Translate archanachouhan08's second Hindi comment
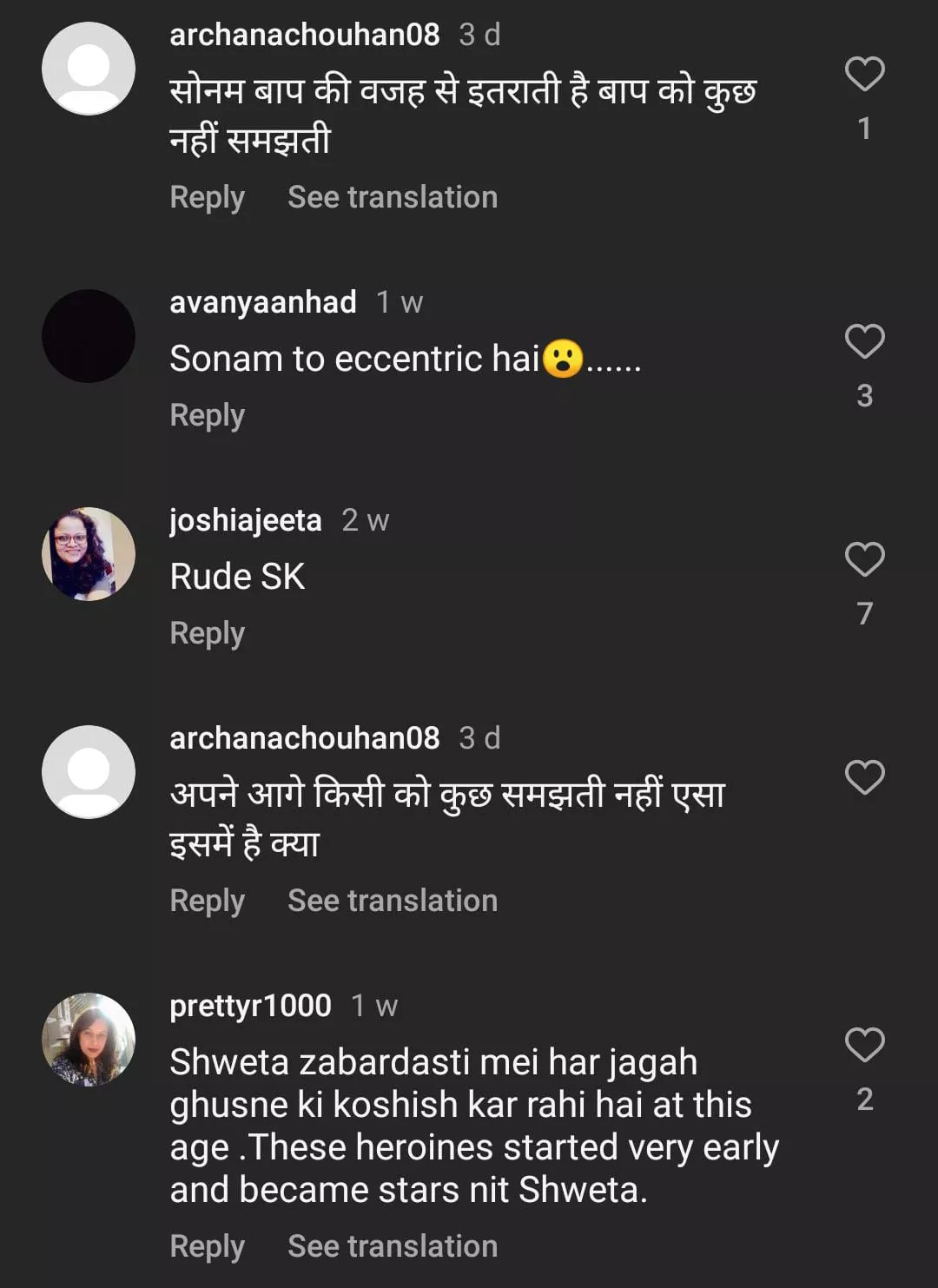938x1288 pixels. pos(393,901)
